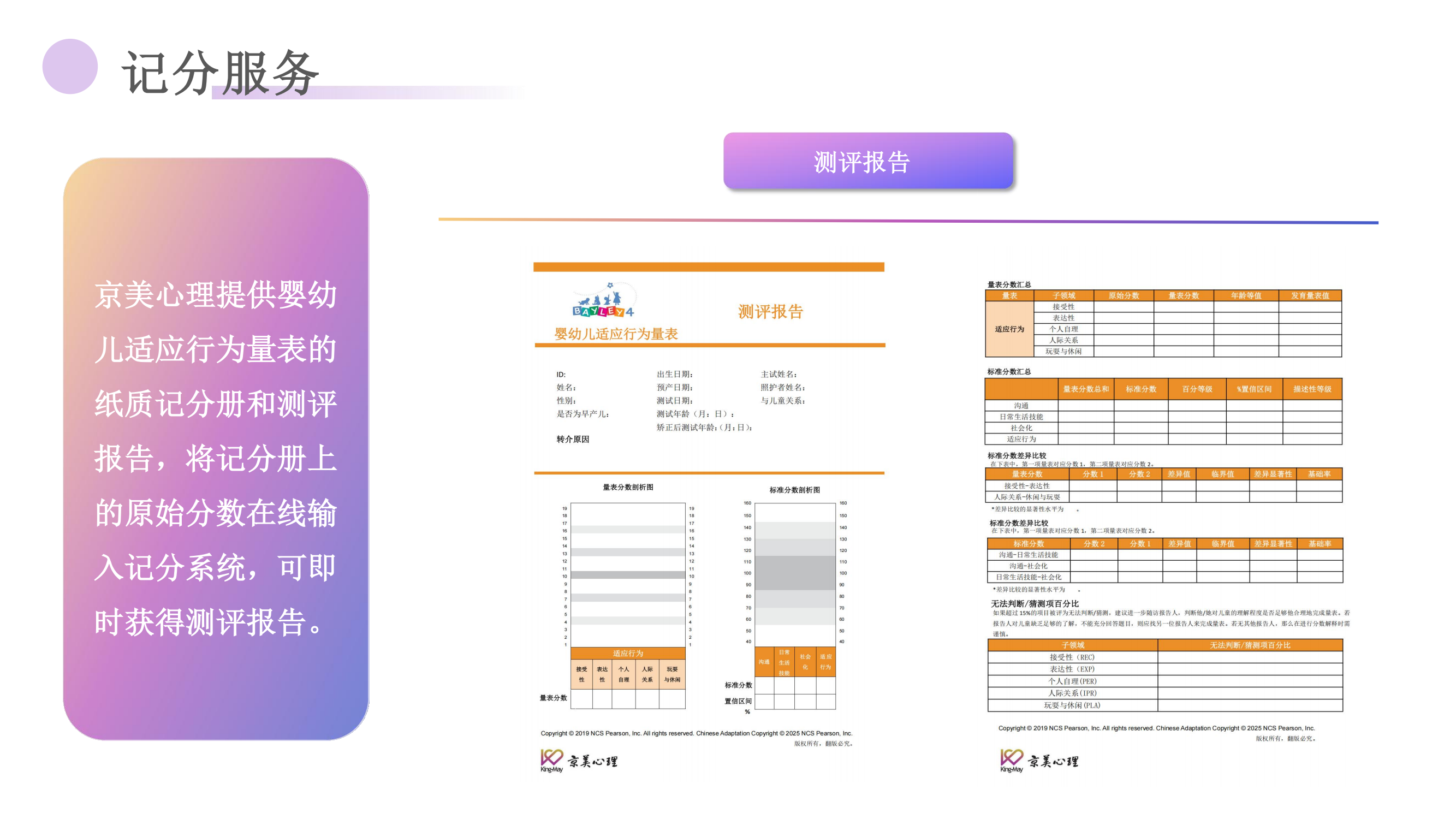Click the Bayley-4 logo image
The height and width of the screenshot is (819, 1456).
[x=603, y=301]
